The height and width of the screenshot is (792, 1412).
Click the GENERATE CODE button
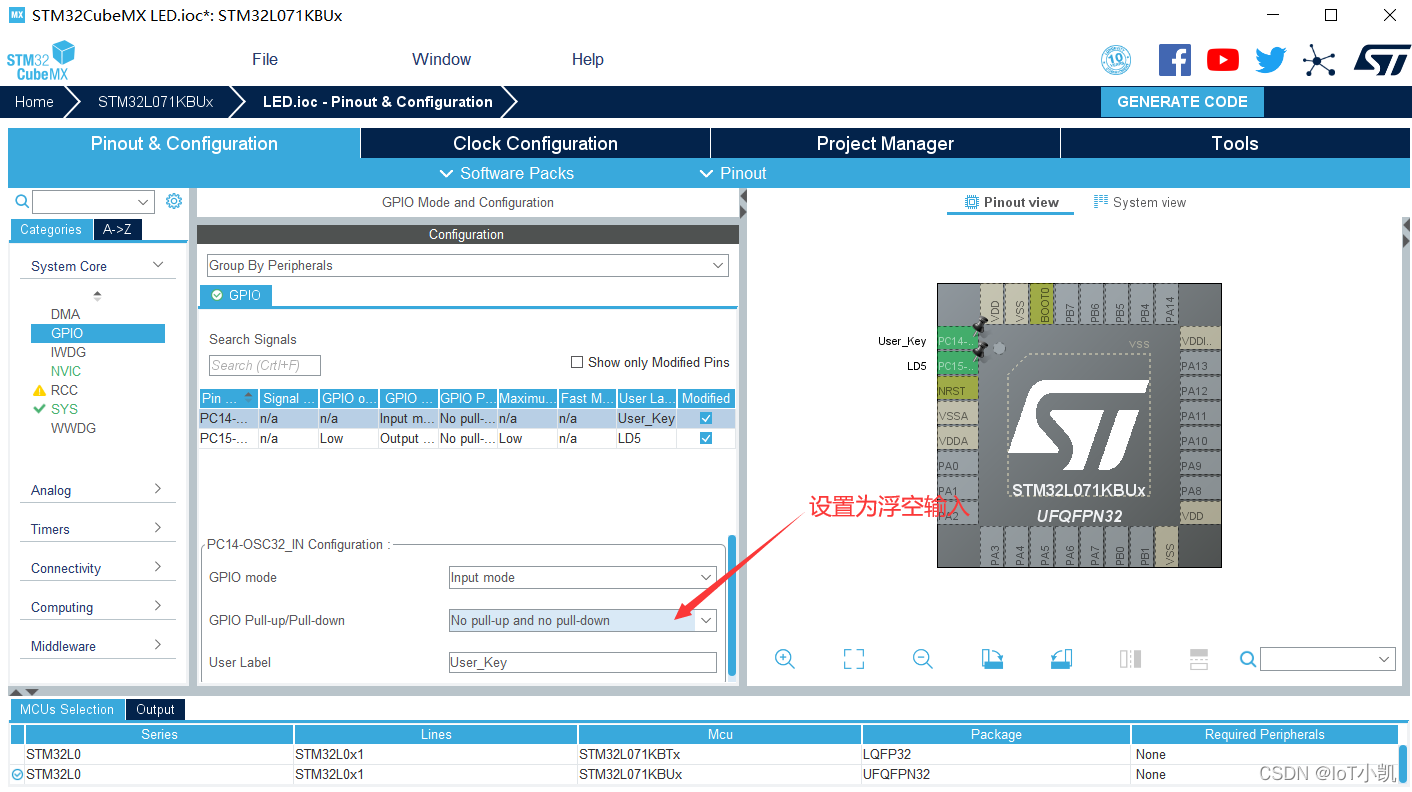[x=1182, y=102]
